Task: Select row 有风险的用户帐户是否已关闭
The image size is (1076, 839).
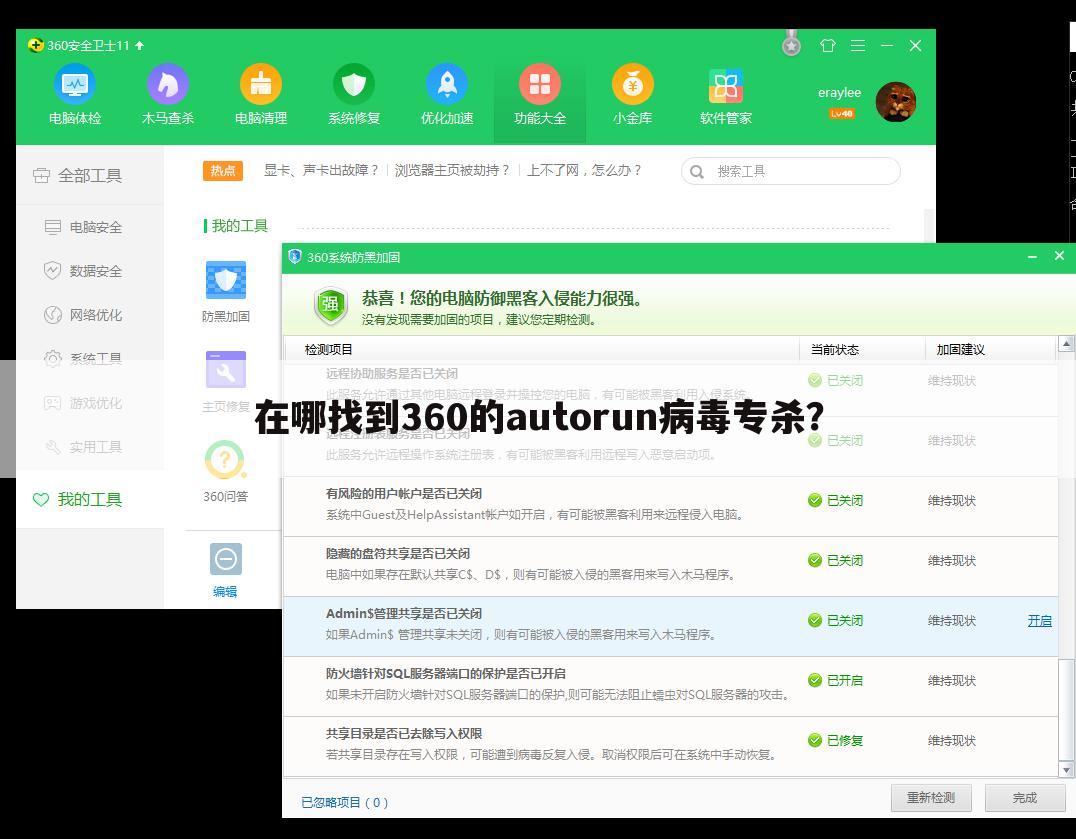Action: coord(670,506)
